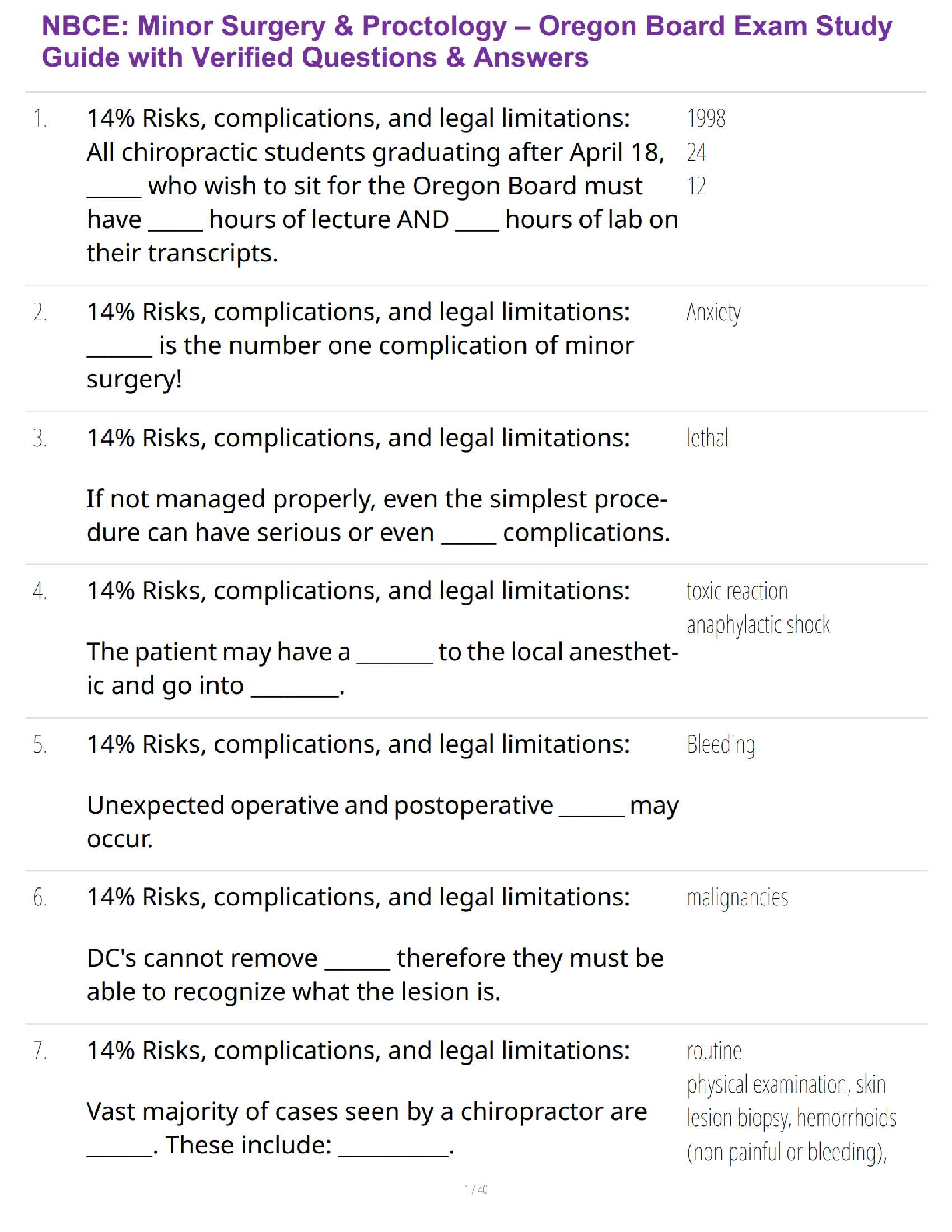This screenshot has height=1232, width=952.
Task: Click the purple study guide title heading
Action: 467,42
